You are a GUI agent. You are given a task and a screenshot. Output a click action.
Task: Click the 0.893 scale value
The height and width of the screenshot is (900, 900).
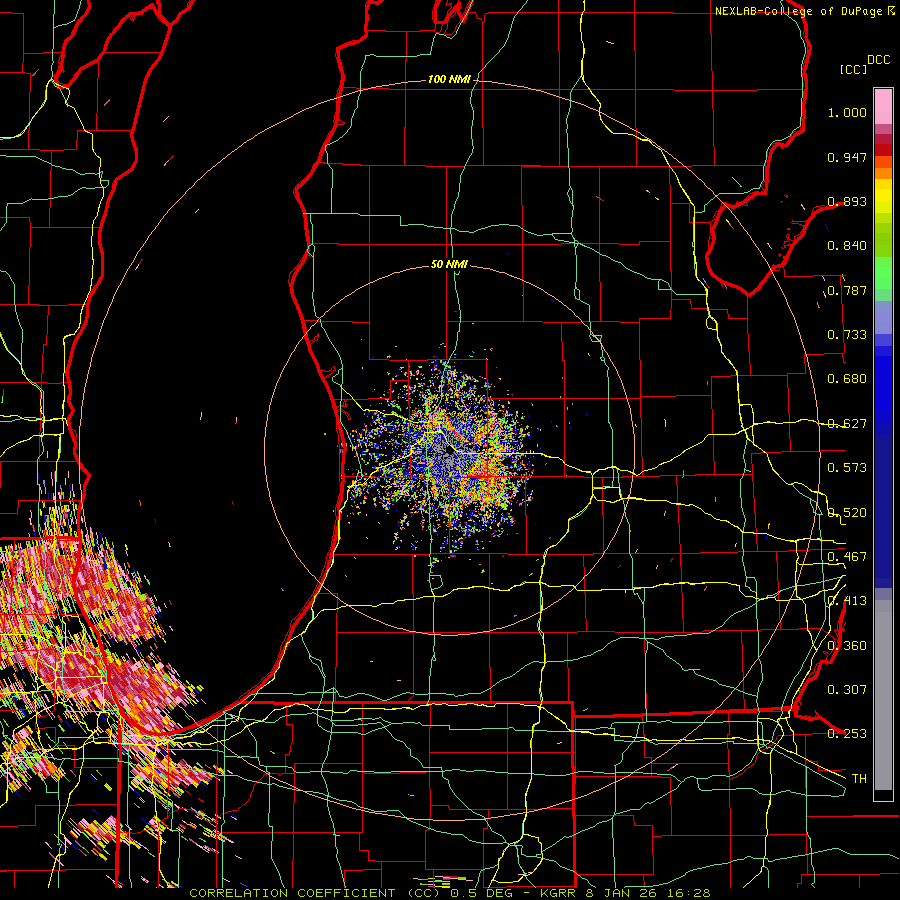[847, 201]
